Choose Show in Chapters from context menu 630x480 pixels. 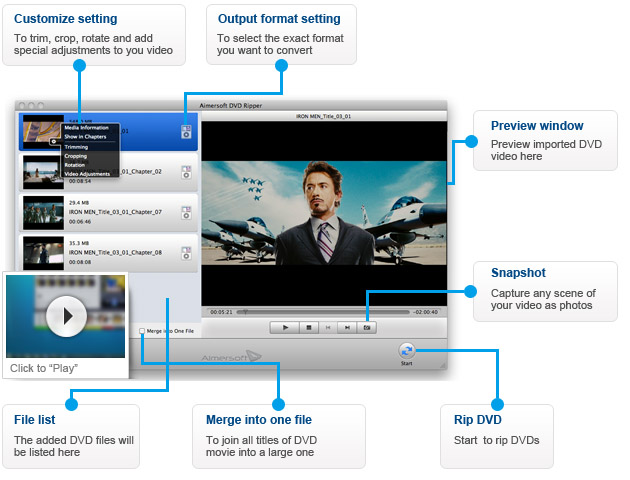[x=85, y=137]
